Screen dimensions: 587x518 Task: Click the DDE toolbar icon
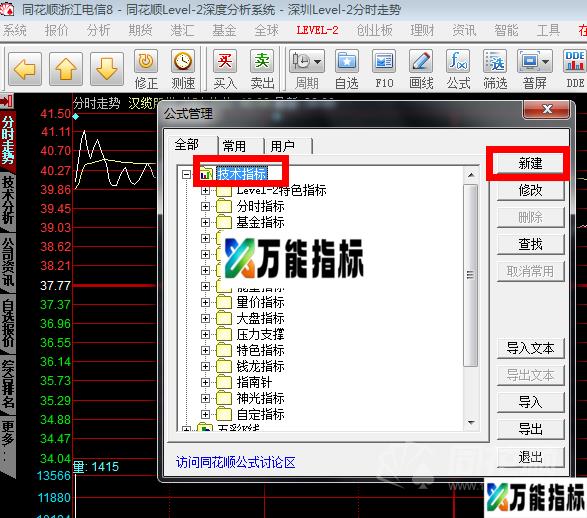(x=575, y=70)
